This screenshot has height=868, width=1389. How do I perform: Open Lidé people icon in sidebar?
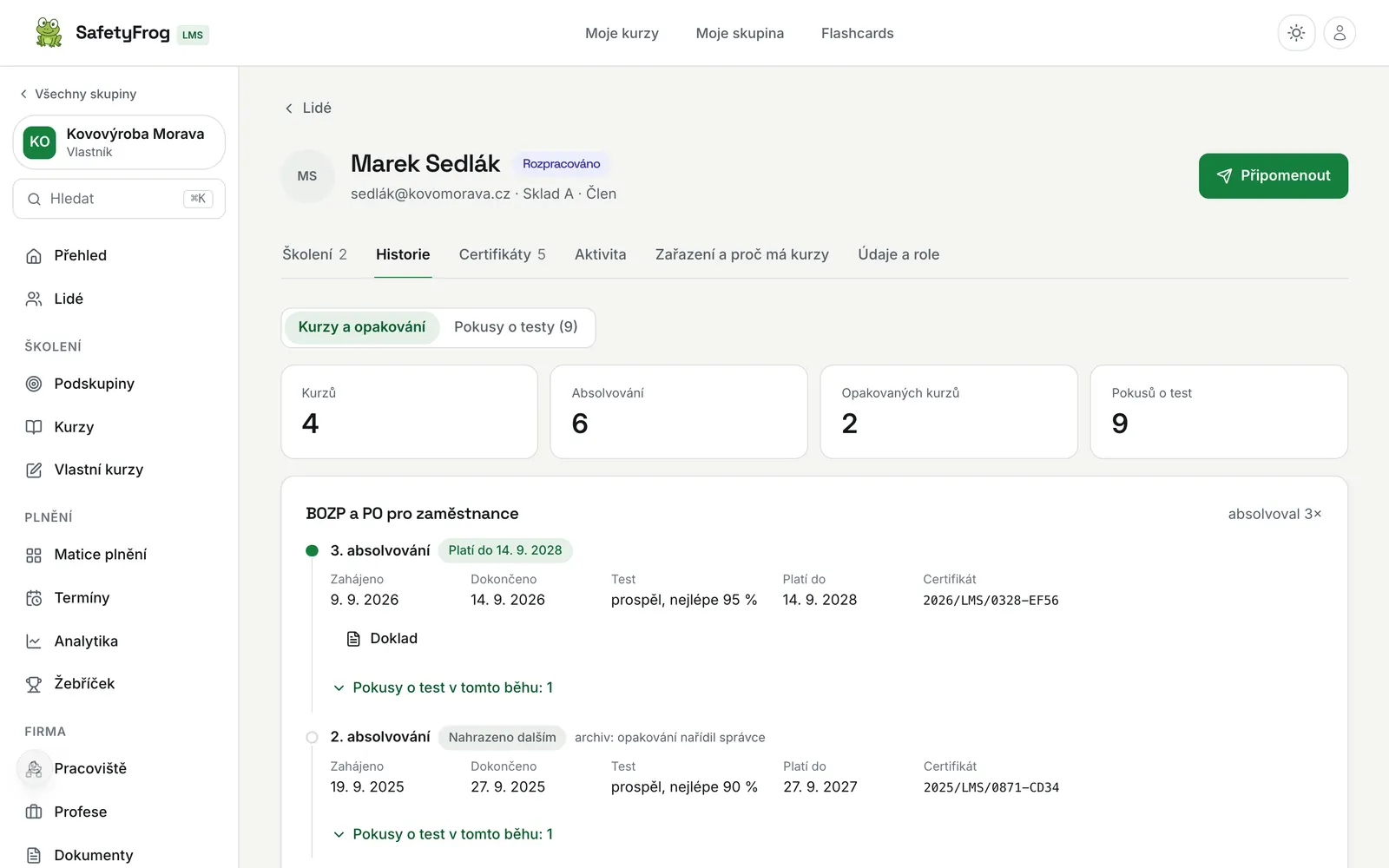tap(34, 299)
